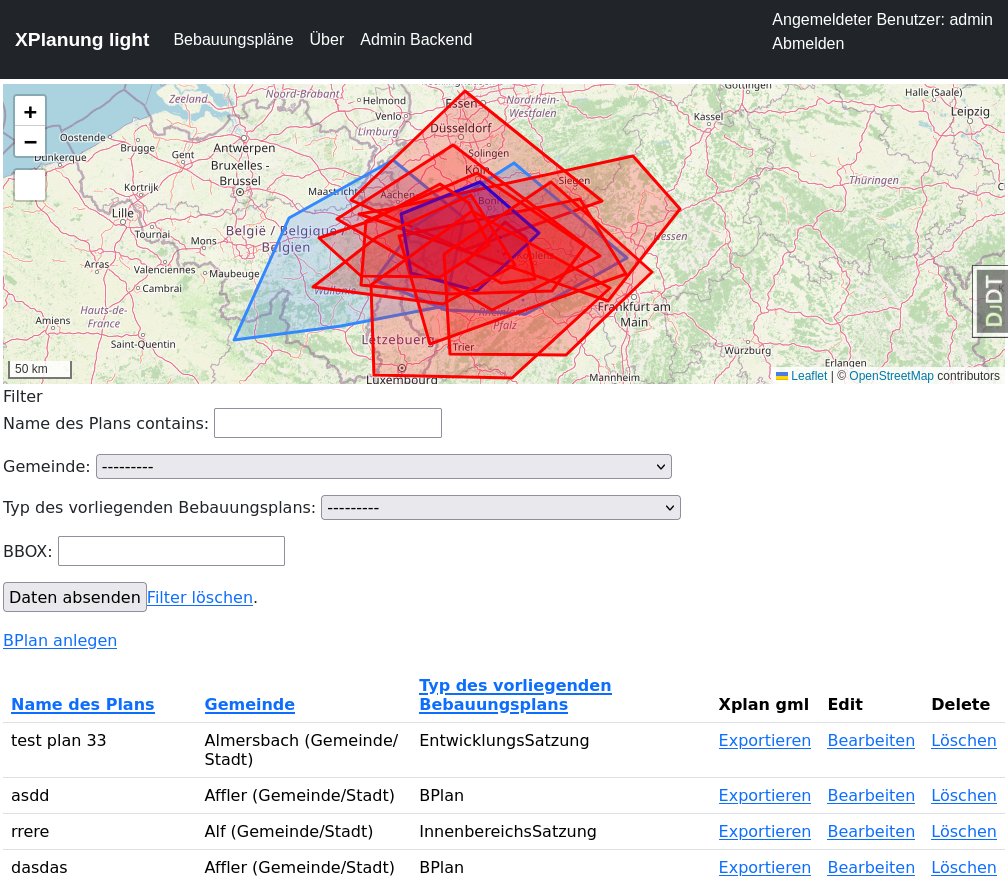This screenshot has width=1008, height=884.
Task: Expand the Typ des vorliegenden Bebauungsplans dropdown
Action: coord(501,508)
